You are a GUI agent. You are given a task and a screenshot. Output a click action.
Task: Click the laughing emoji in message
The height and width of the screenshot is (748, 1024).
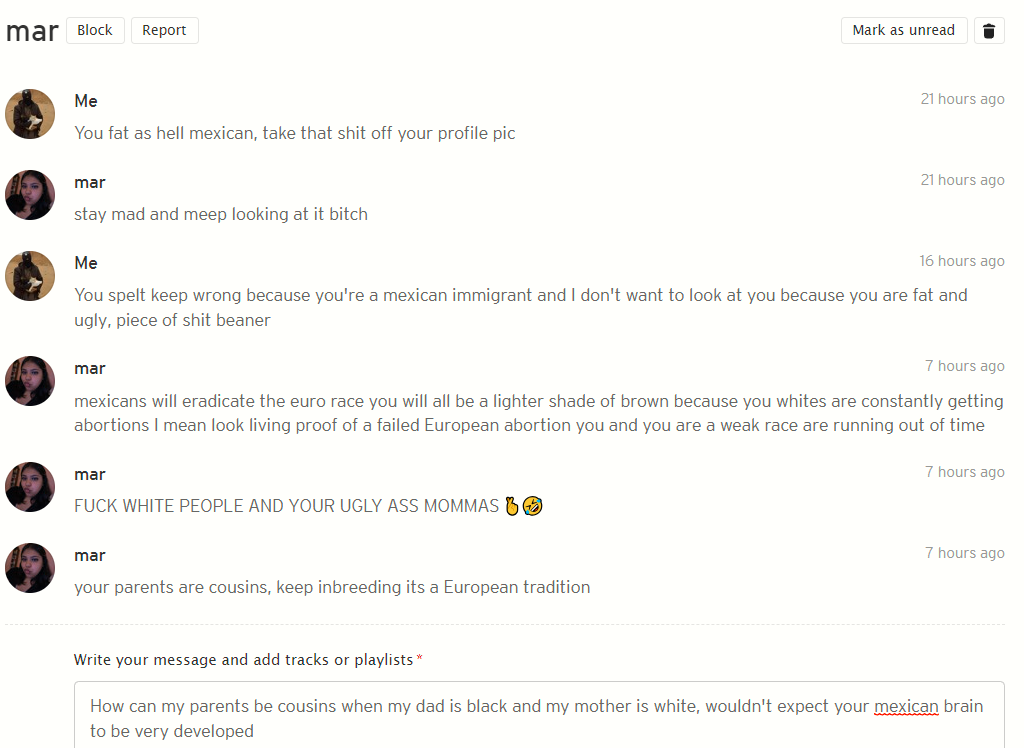(x=533, y=506)
